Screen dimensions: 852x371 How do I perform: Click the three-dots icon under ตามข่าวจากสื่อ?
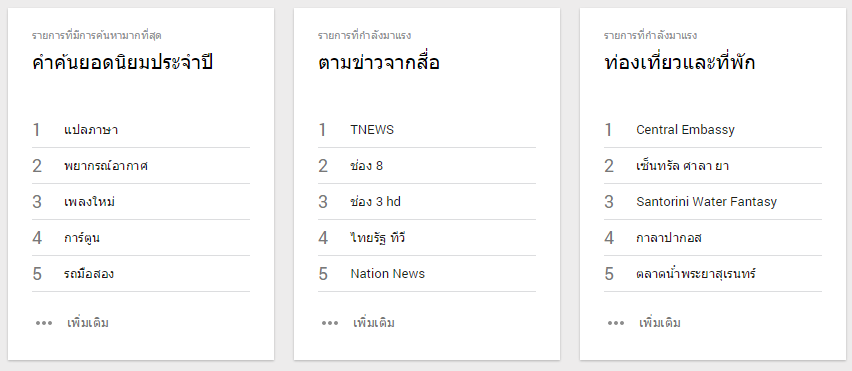coord(330,323)
